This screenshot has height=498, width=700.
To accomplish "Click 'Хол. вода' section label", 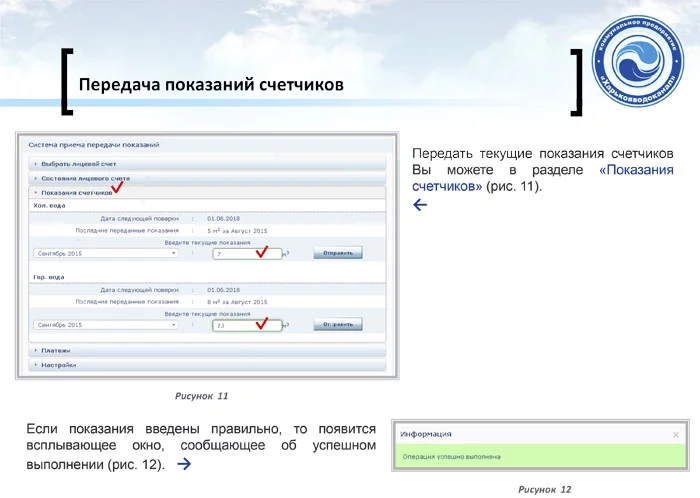I will (x=49, y=205).
